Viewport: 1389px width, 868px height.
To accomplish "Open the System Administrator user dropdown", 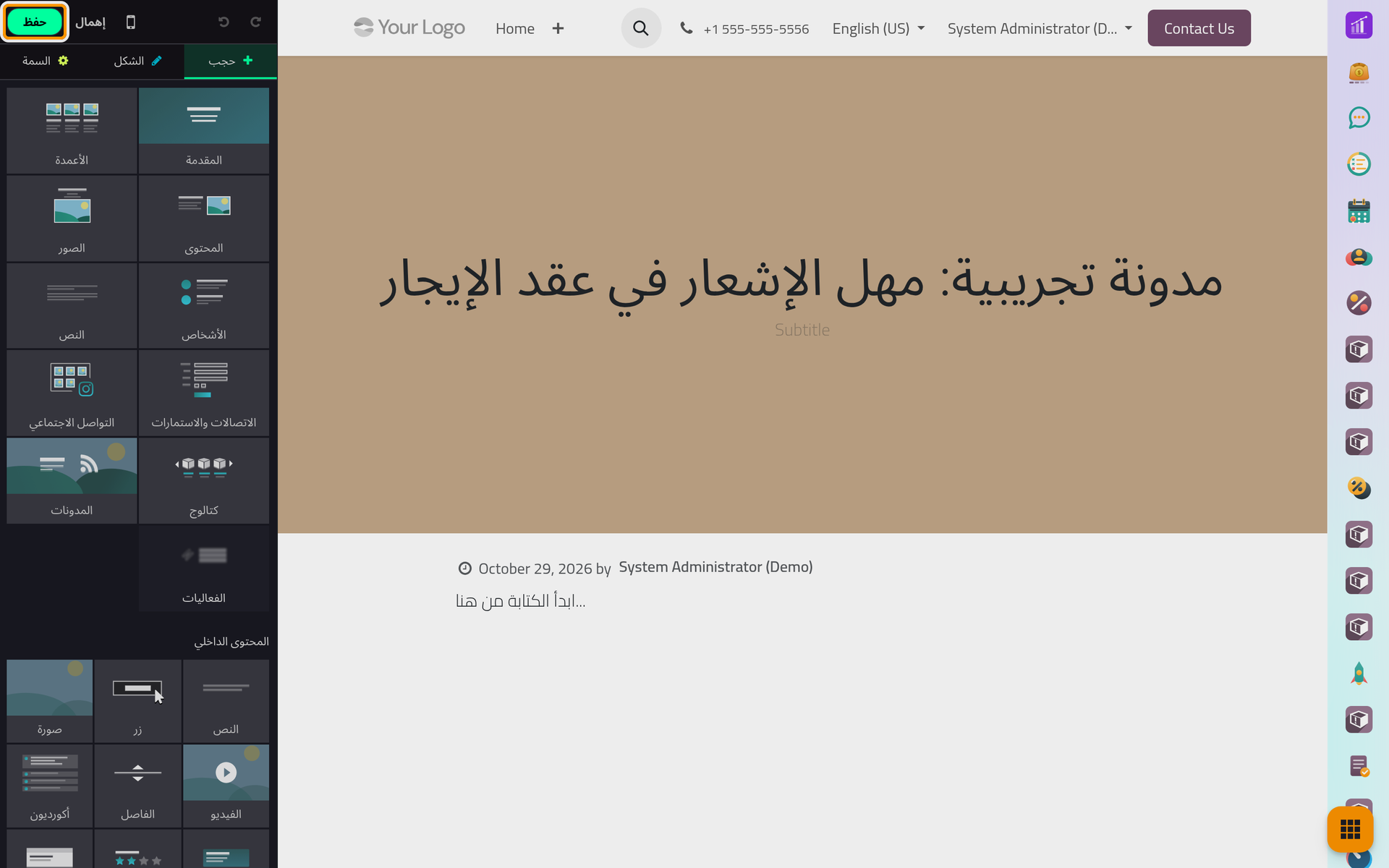I will 1040,28.
